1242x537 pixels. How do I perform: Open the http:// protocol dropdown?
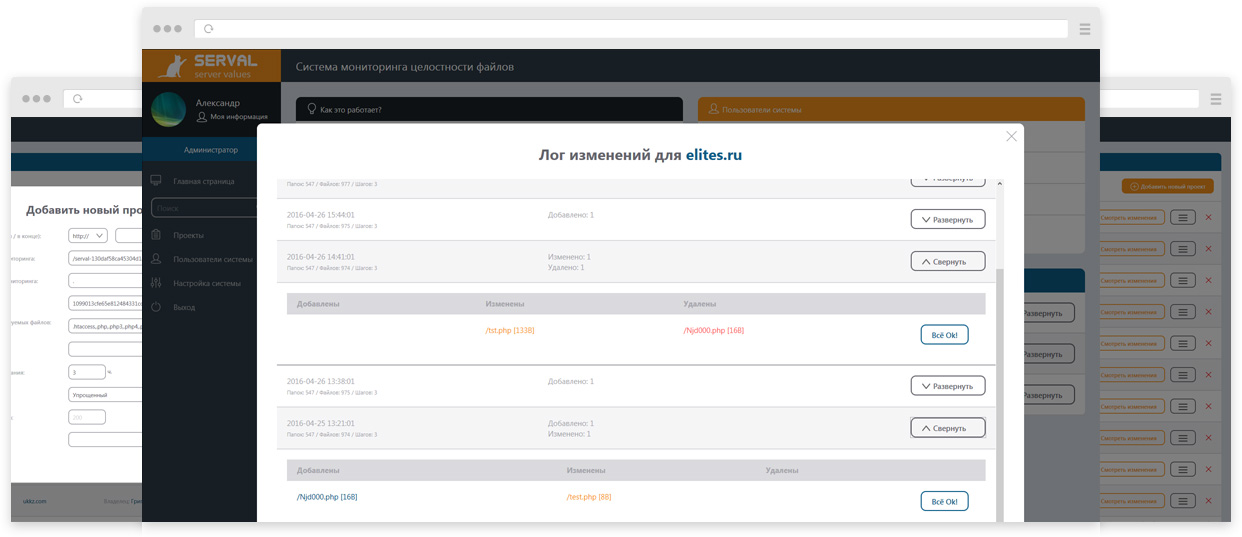click(88, 236)
